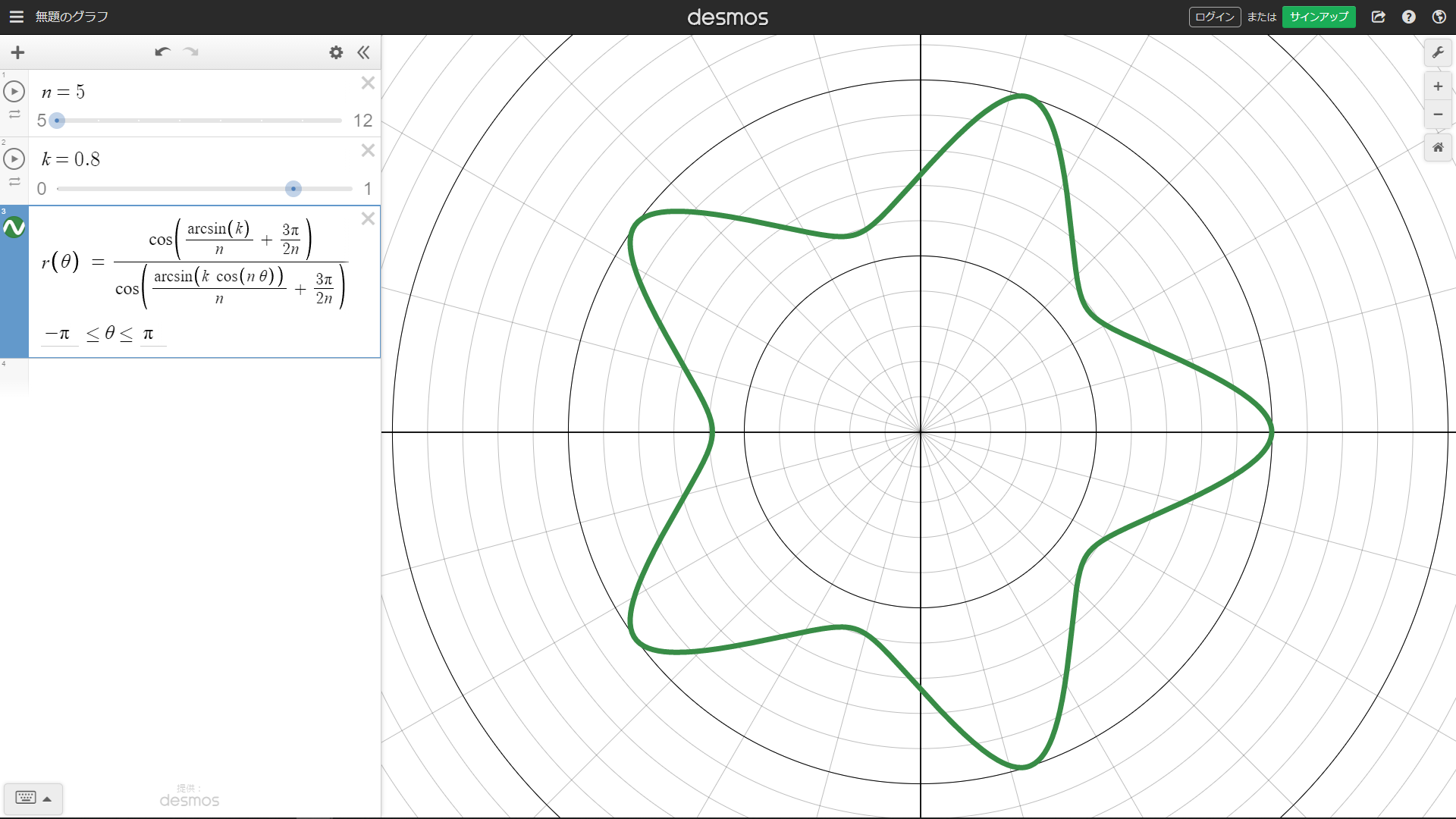Open the hamburger main menu
The image size is (1456, 819).
click(x=16, y=17)
